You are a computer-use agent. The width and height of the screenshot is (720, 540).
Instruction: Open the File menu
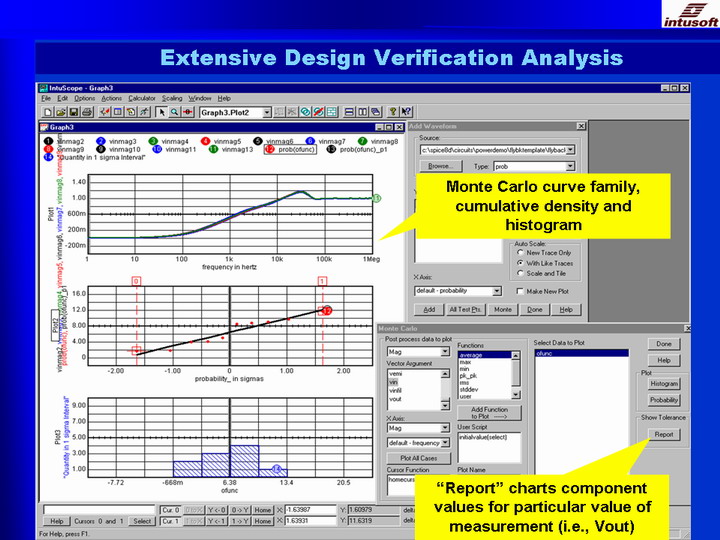point(46,98)
